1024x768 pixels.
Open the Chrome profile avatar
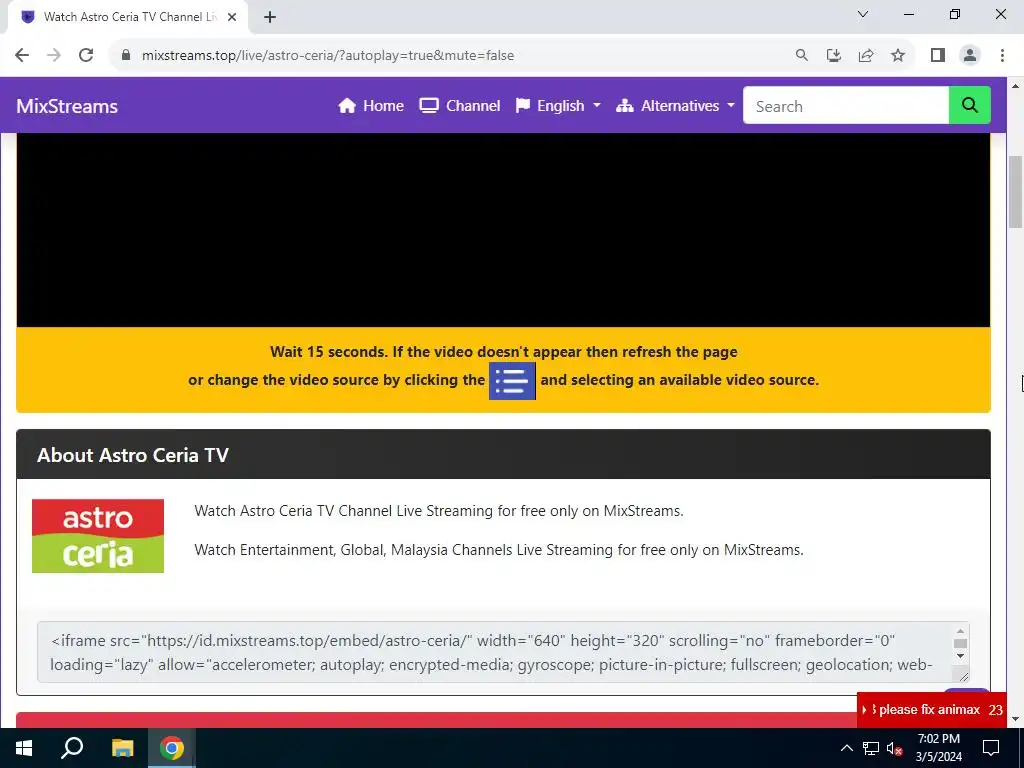pyautogui.click(x=970, y=56)
